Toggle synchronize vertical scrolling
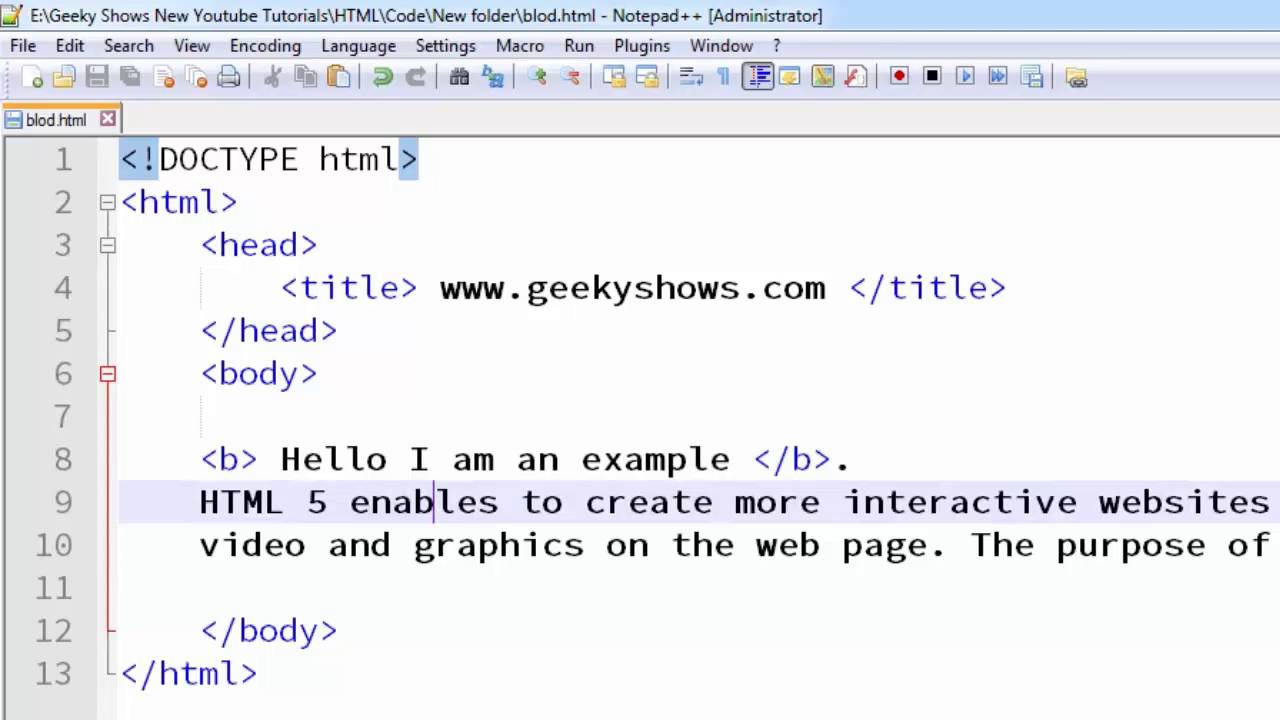Screen dimensions: 1280x720 point(616,76)
